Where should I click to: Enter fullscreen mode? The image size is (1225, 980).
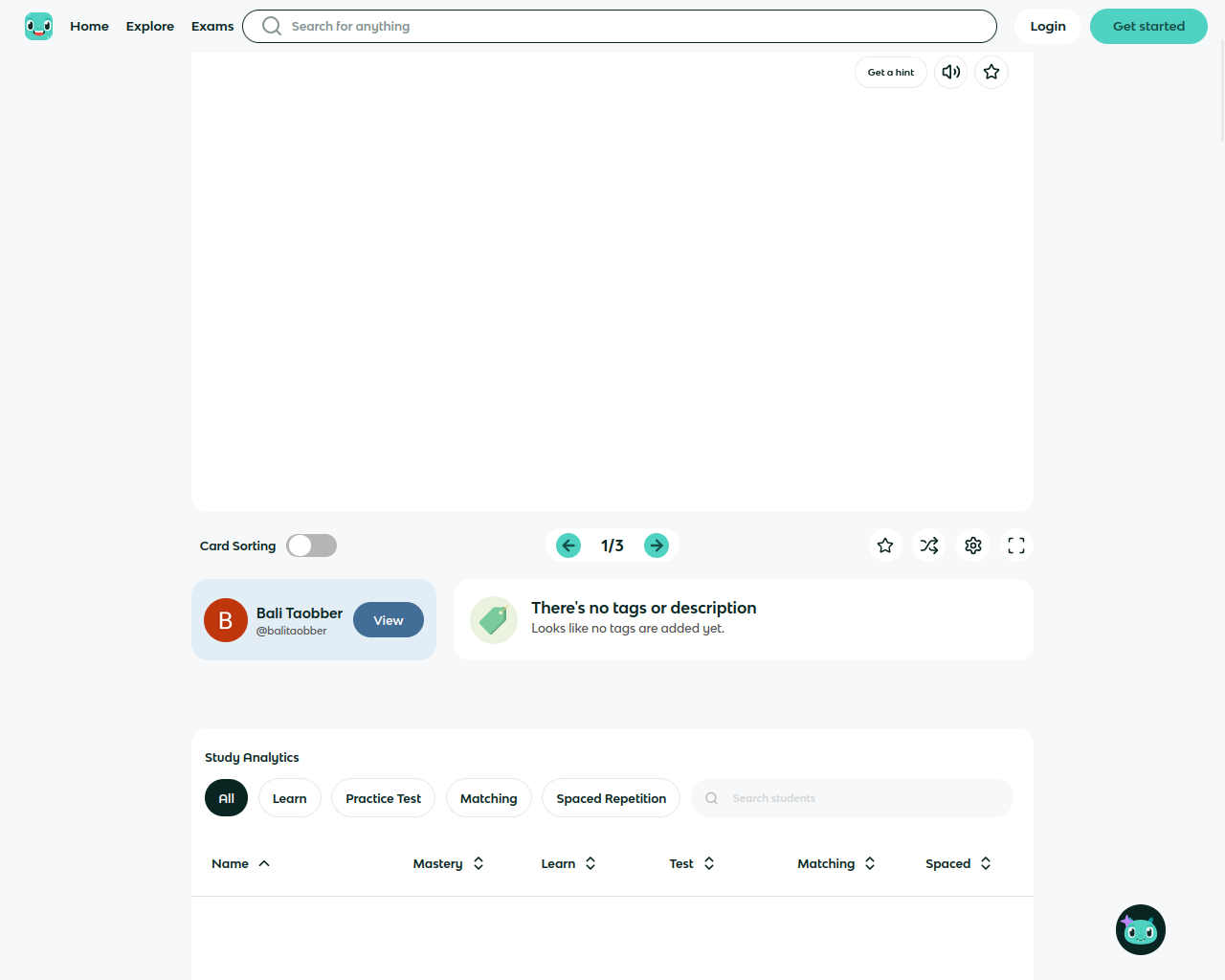click(x=1016, y=546)
